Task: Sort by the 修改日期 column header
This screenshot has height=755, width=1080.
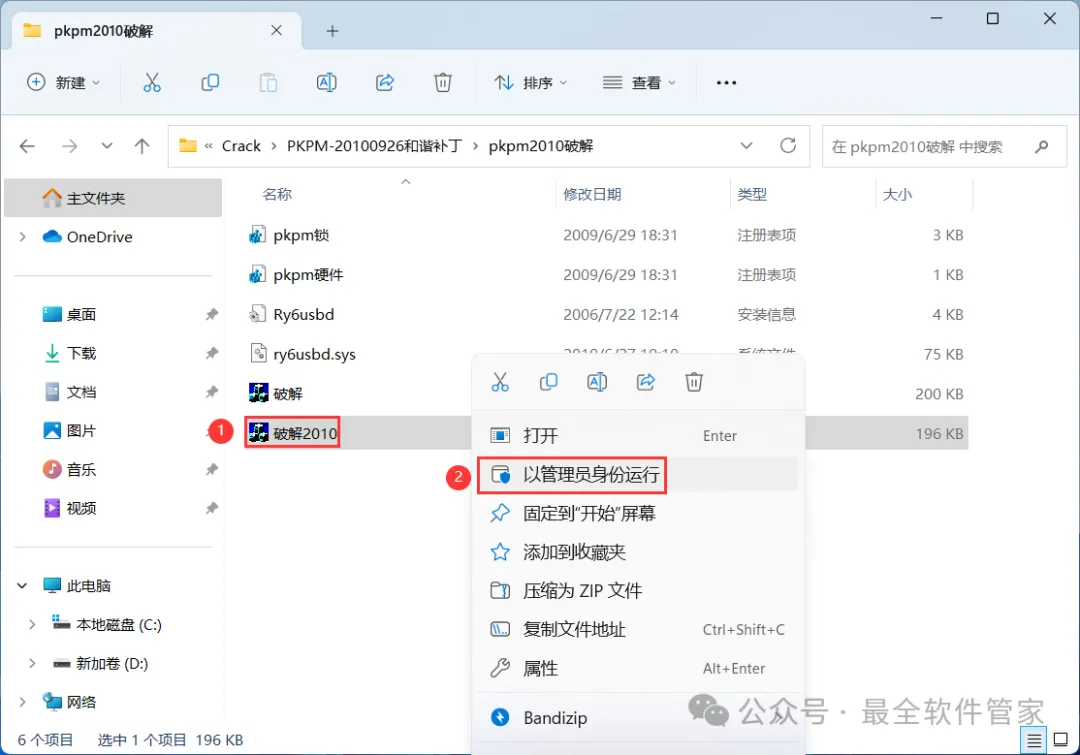Action: pyautogui.click(x=592, y=194)
